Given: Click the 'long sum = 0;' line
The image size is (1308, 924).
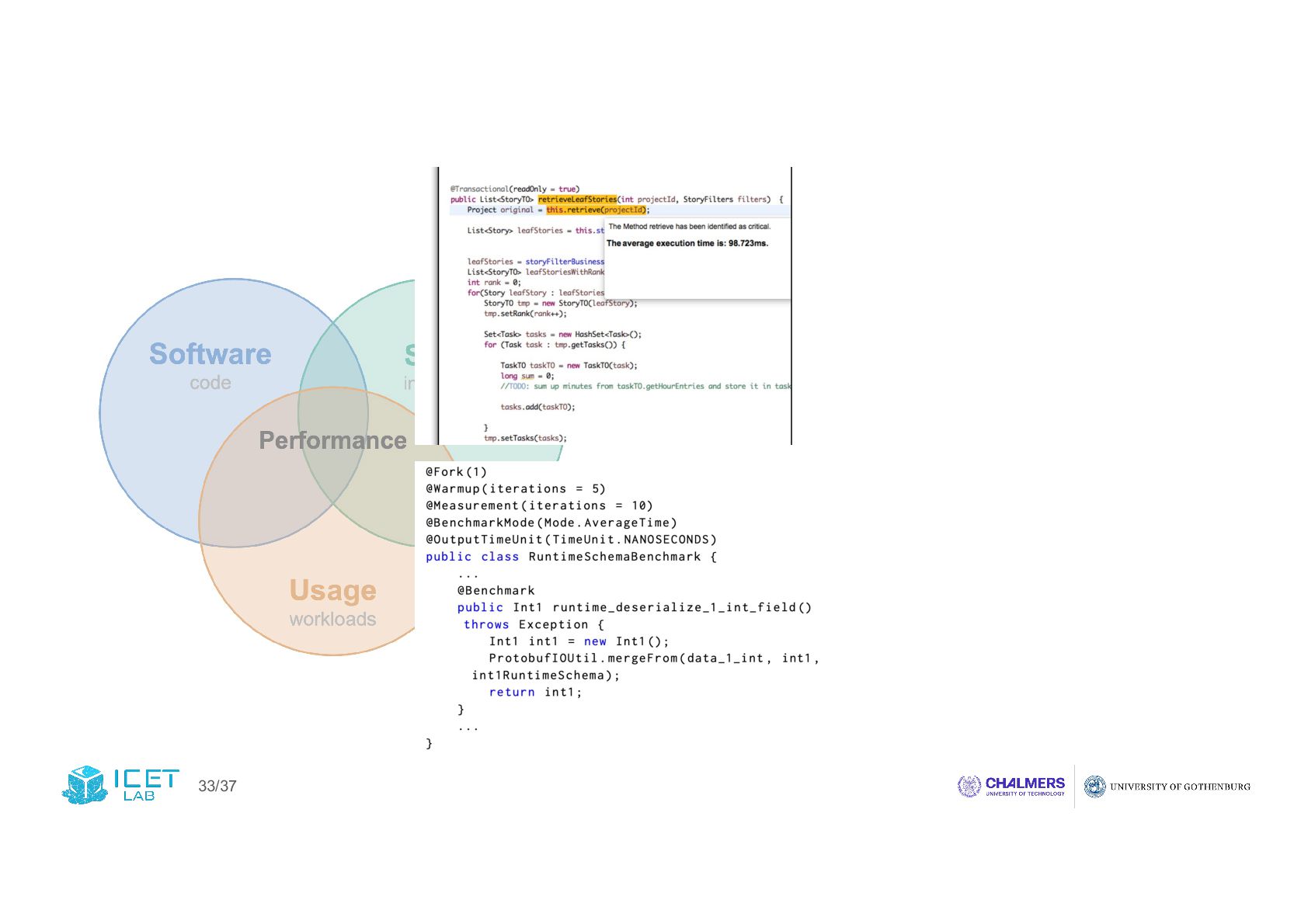Looking at the screenshot, I should click(527, 376).
